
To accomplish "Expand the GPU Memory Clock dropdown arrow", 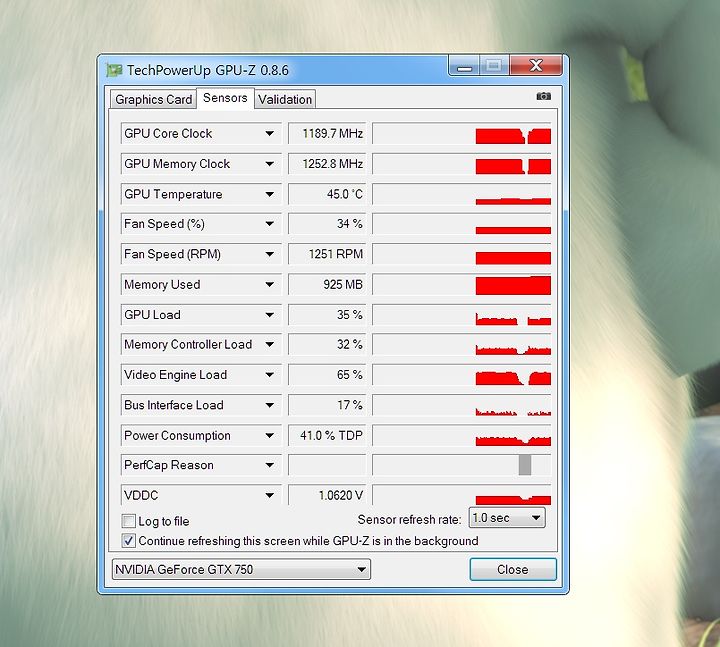I will [x=270, y=164].
